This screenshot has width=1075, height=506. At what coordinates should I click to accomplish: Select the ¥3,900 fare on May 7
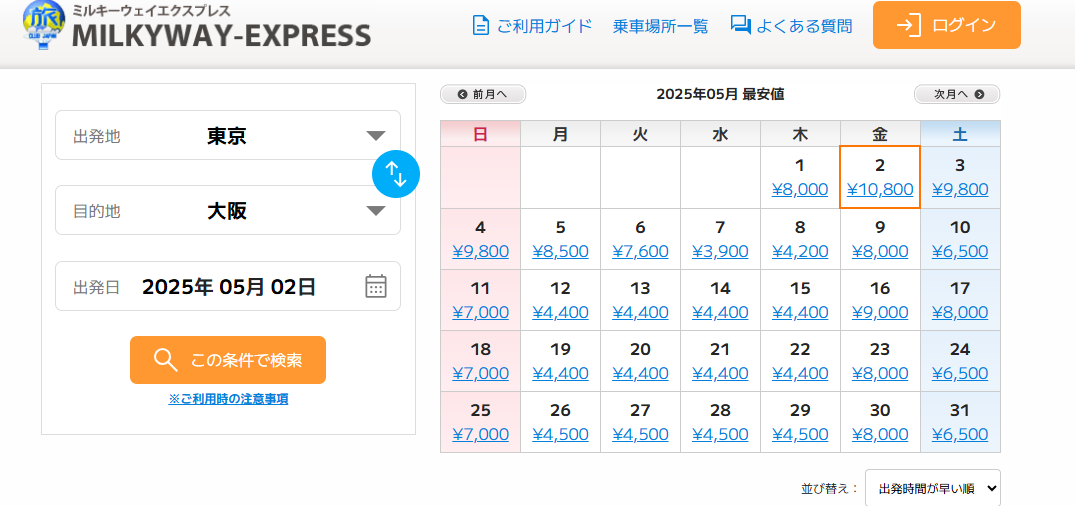[720, 251]
